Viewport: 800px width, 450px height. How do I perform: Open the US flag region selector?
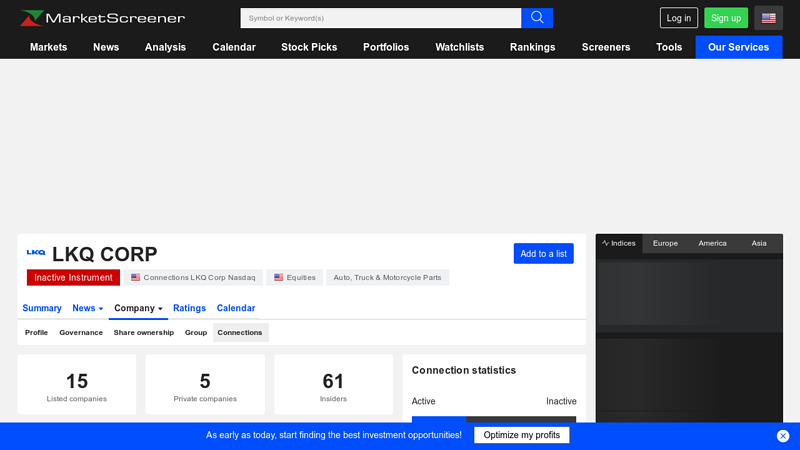768,18
